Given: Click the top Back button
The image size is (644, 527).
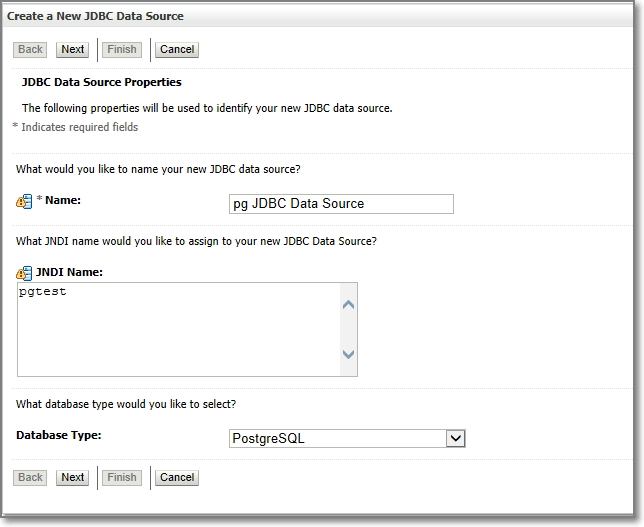Looking at the screenshot, I should coord(31,49).
